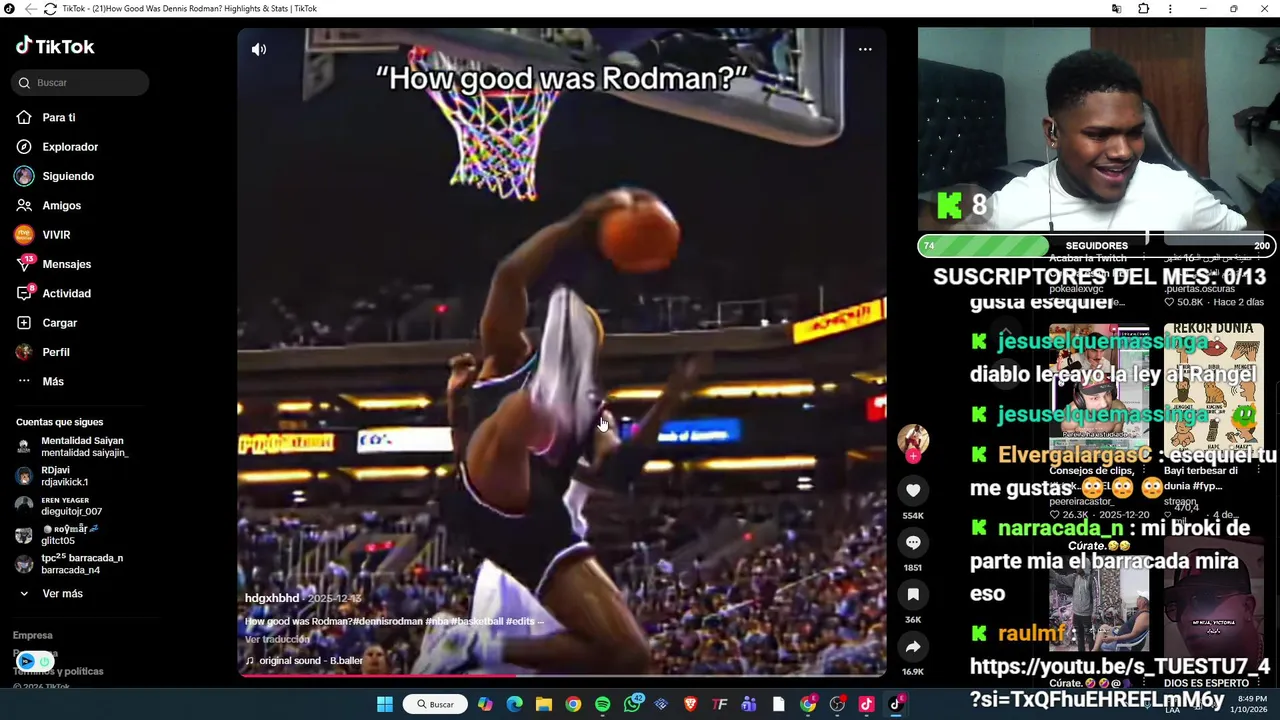
Task: Follow creator with the red plus badge
Action: (913, 456)
